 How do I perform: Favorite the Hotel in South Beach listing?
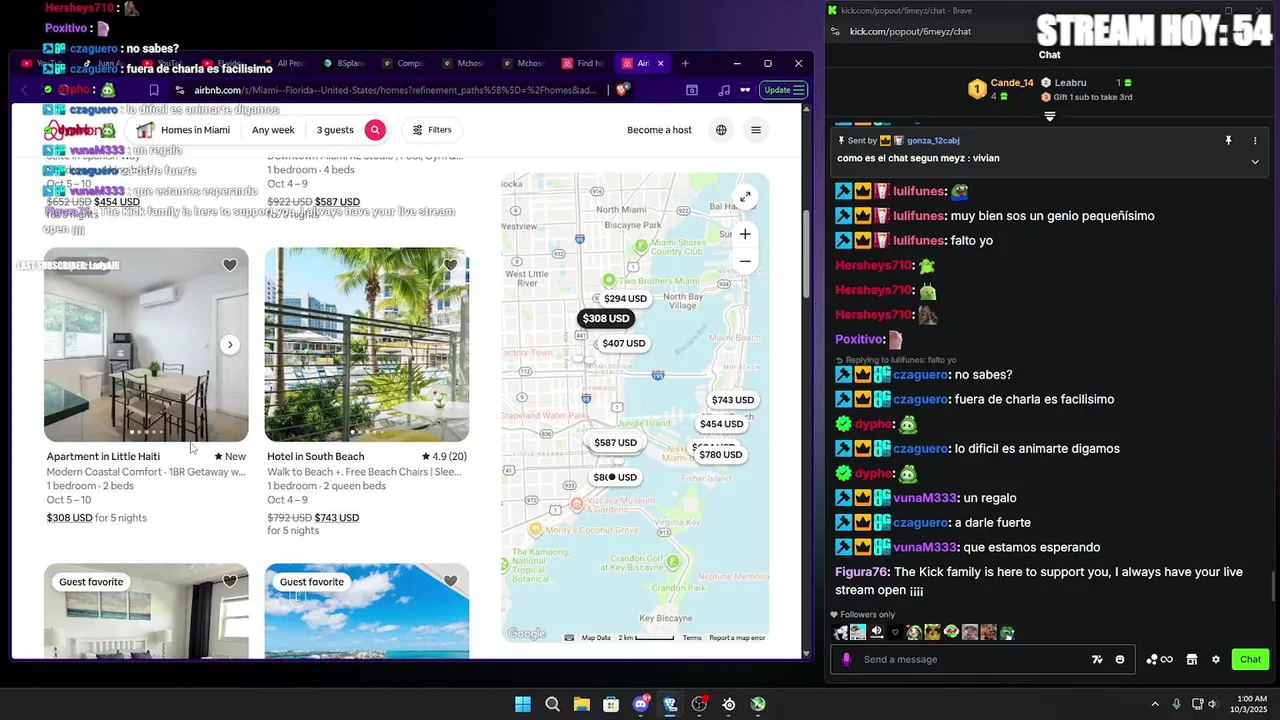(450, 265)
